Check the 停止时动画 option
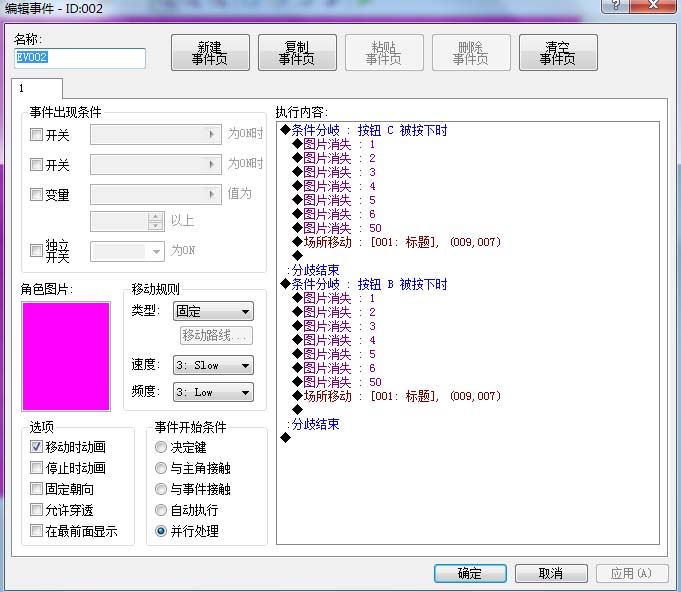 pyautogui.click(x=36, y=468)
